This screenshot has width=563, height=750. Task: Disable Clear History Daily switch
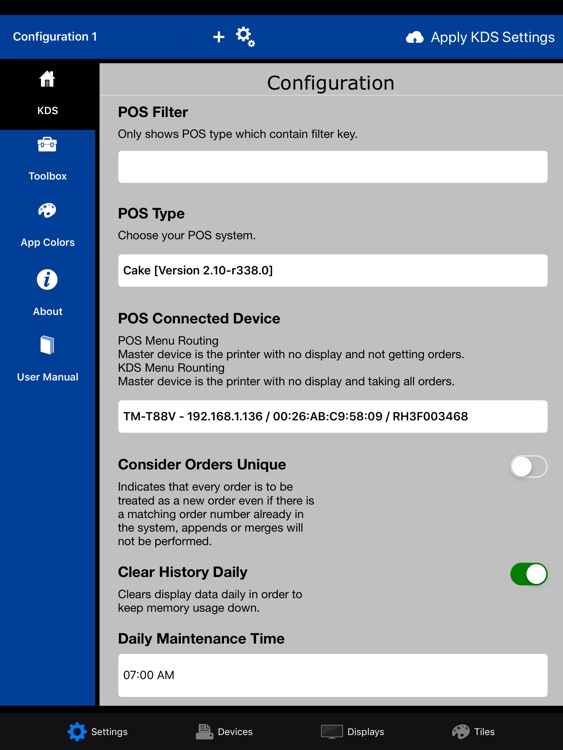(x=529, y=574)
